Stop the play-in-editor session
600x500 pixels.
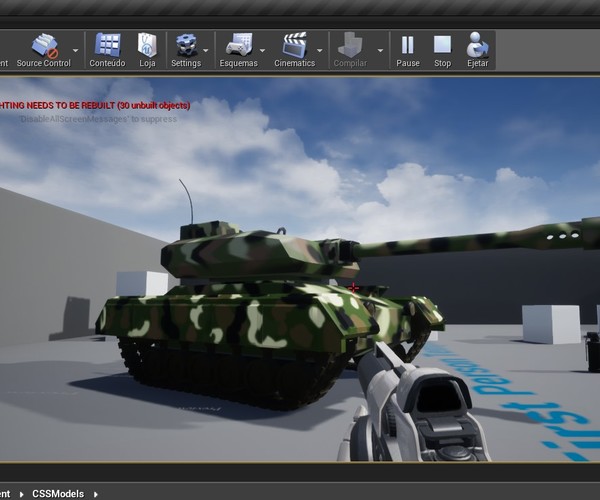tap(442, 50)
